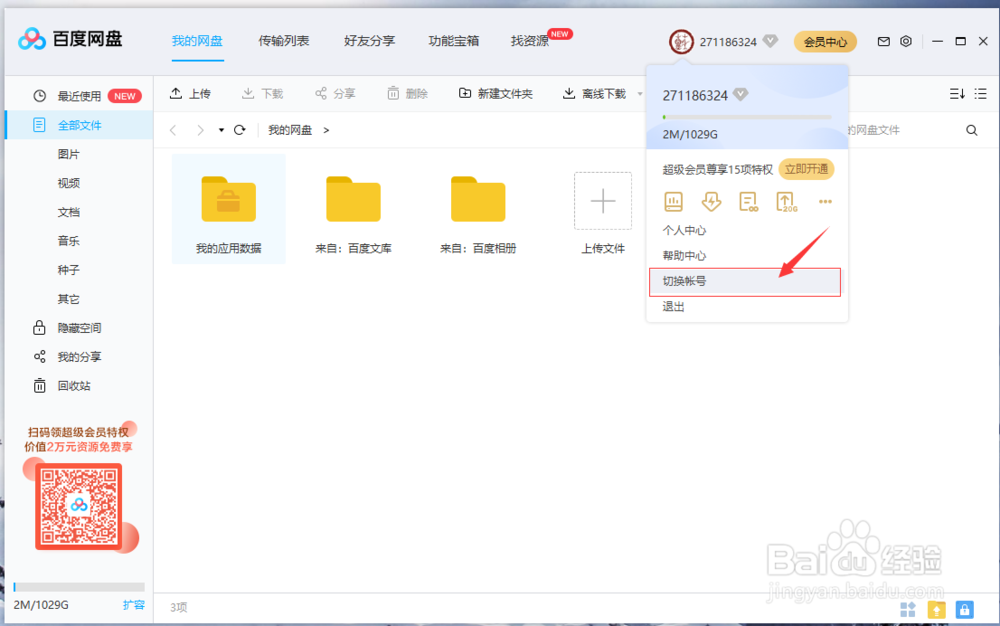Image resolution: width=1000 pixels, height=626 pixels.
Task: Click the refresh icon in navigation bar
Action: [x=239, y=129]
